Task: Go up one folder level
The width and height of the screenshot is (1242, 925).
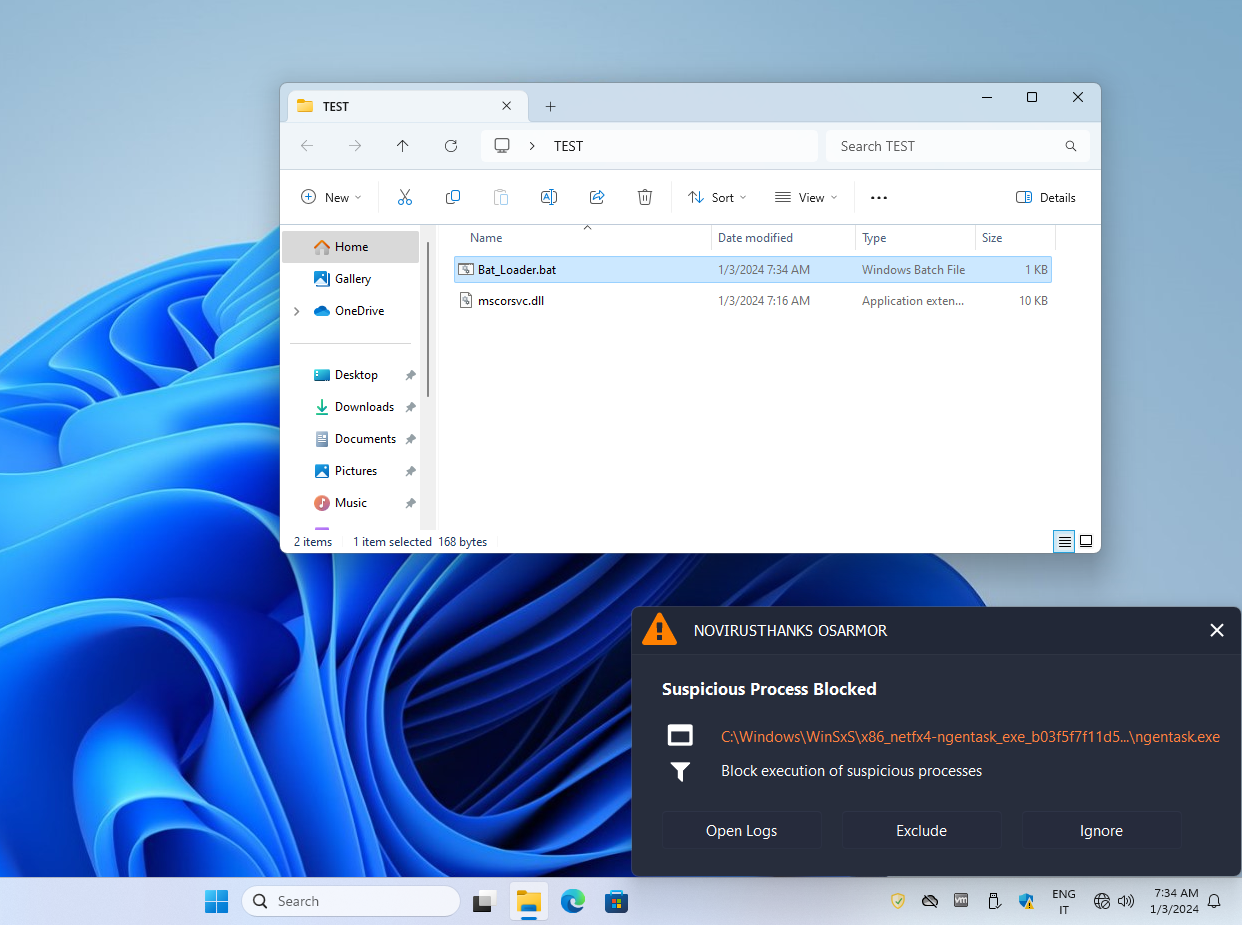Action: tap(403, 146)
